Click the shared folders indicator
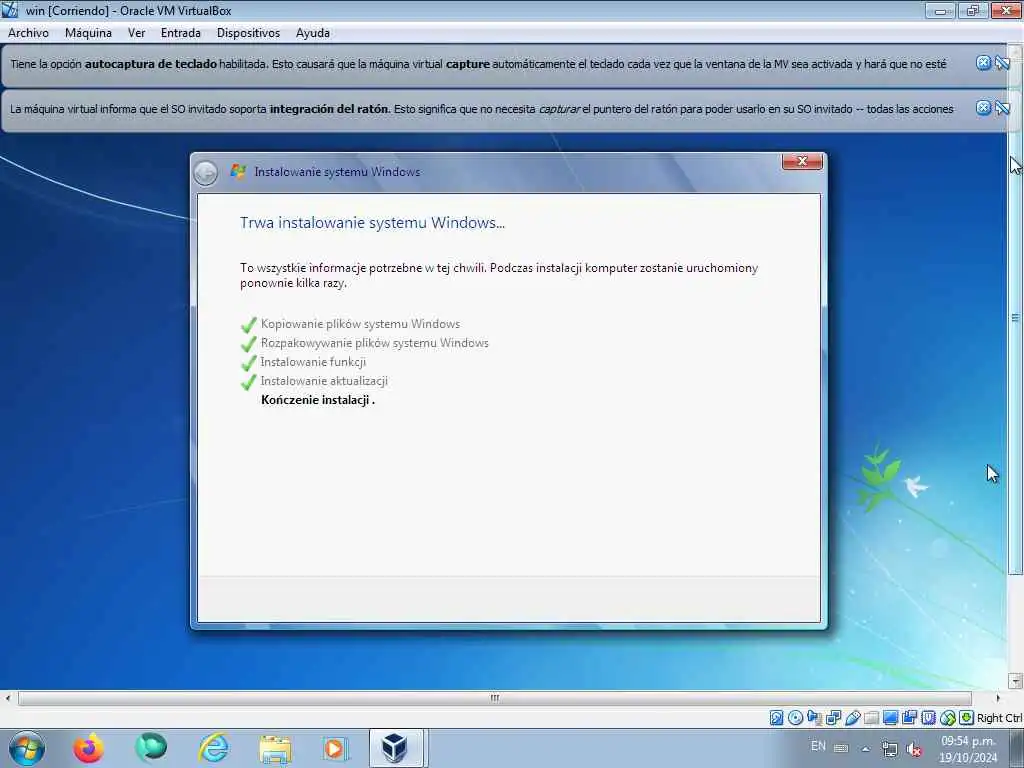 871,718
